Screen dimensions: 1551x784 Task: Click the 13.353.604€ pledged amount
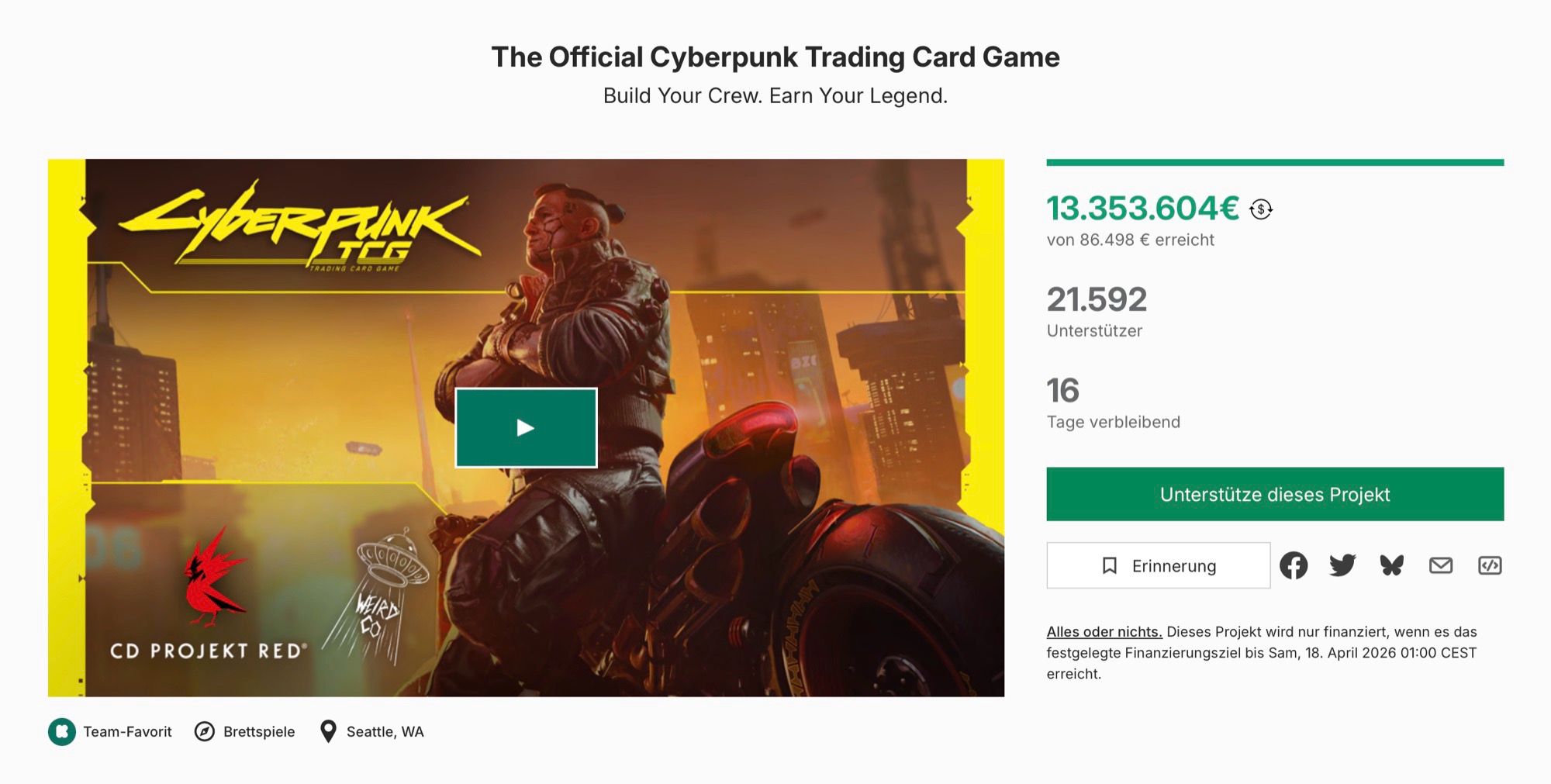click(1142, 208)
